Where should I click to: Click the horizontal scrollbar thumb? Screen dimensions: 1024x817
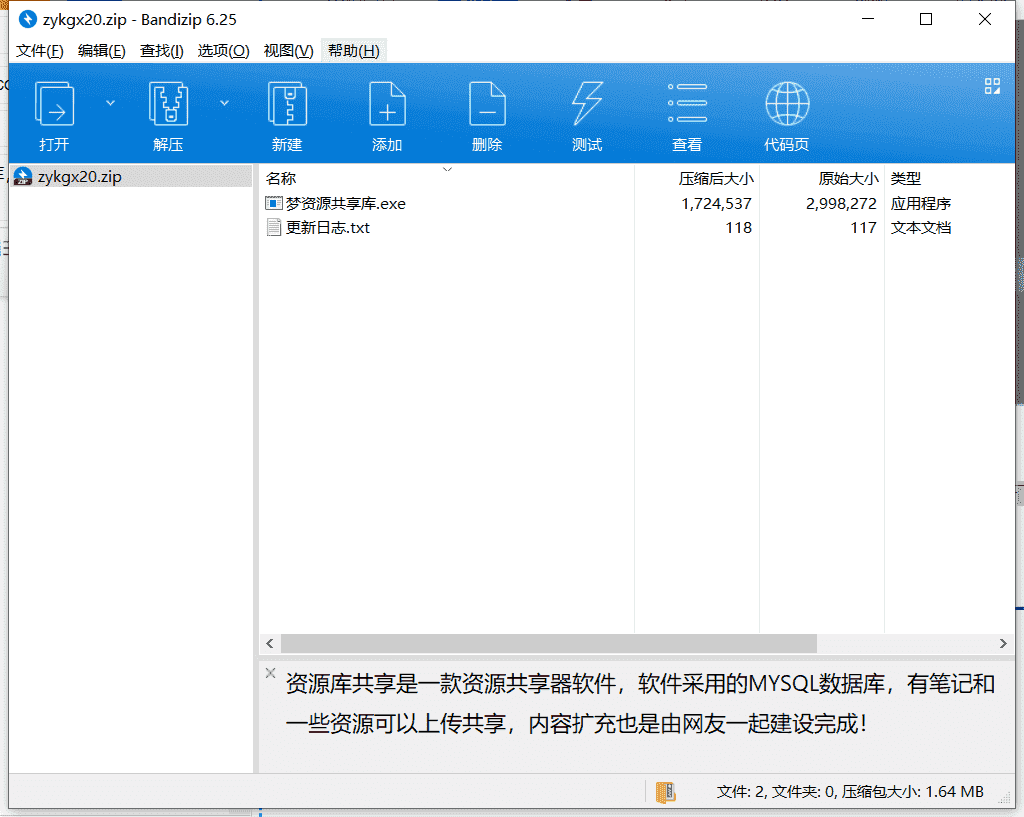549,643
